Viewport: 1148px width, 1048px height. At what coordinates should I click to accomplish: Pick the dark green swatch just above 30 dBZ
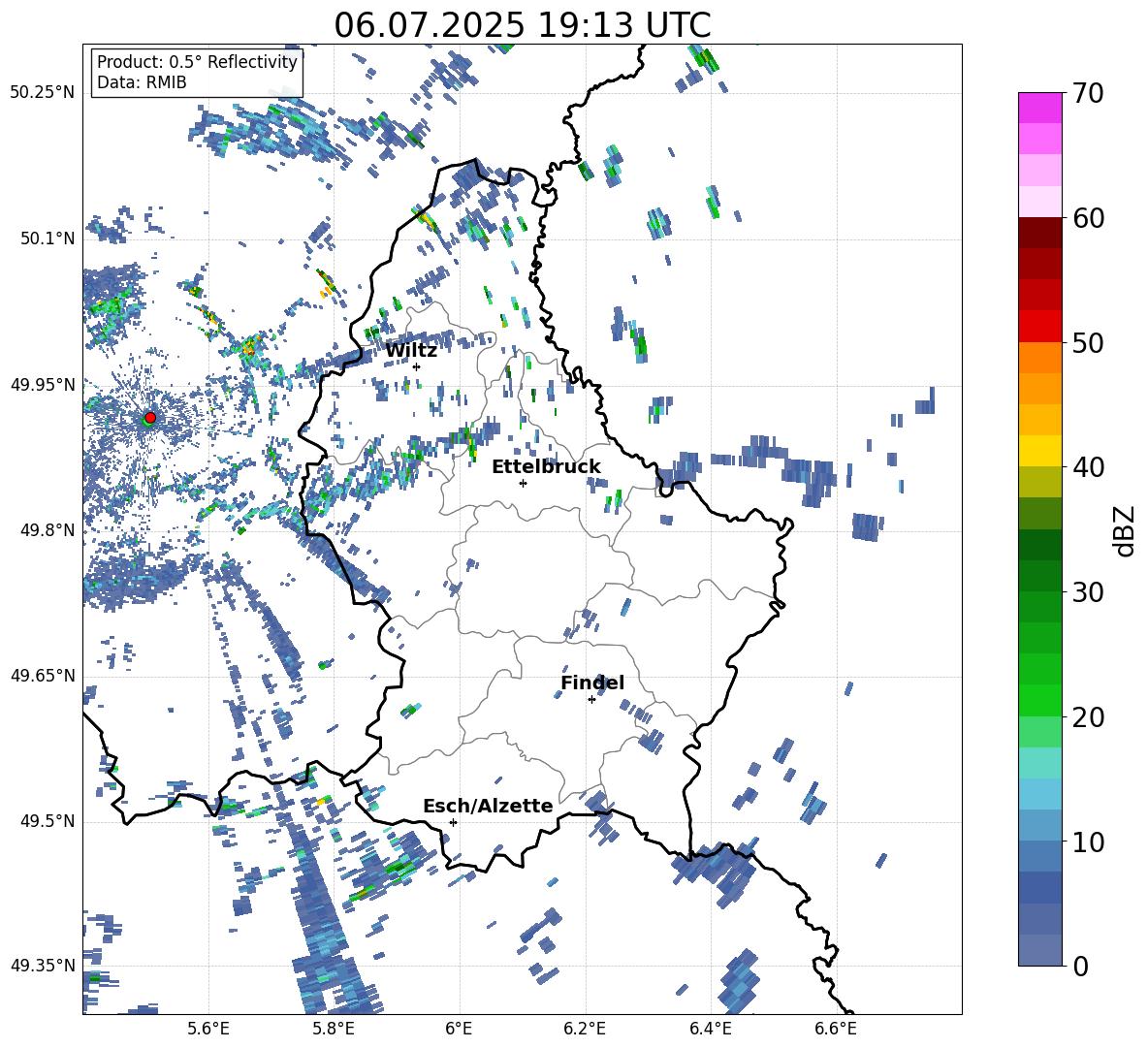point(1039,576)
